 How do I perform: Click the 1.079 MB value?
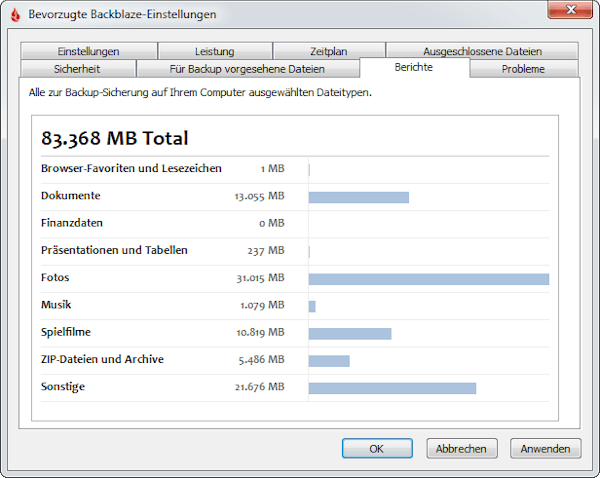262,305
